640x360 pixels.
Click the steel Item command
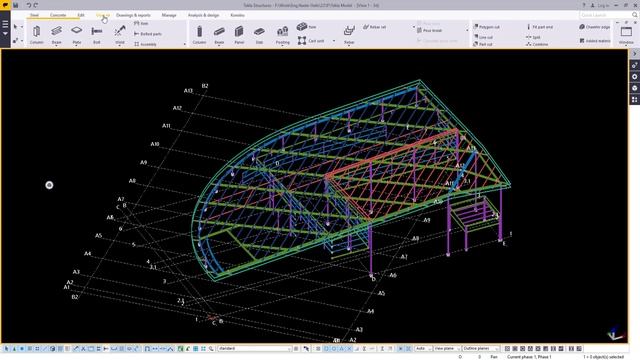coord(141,24)
